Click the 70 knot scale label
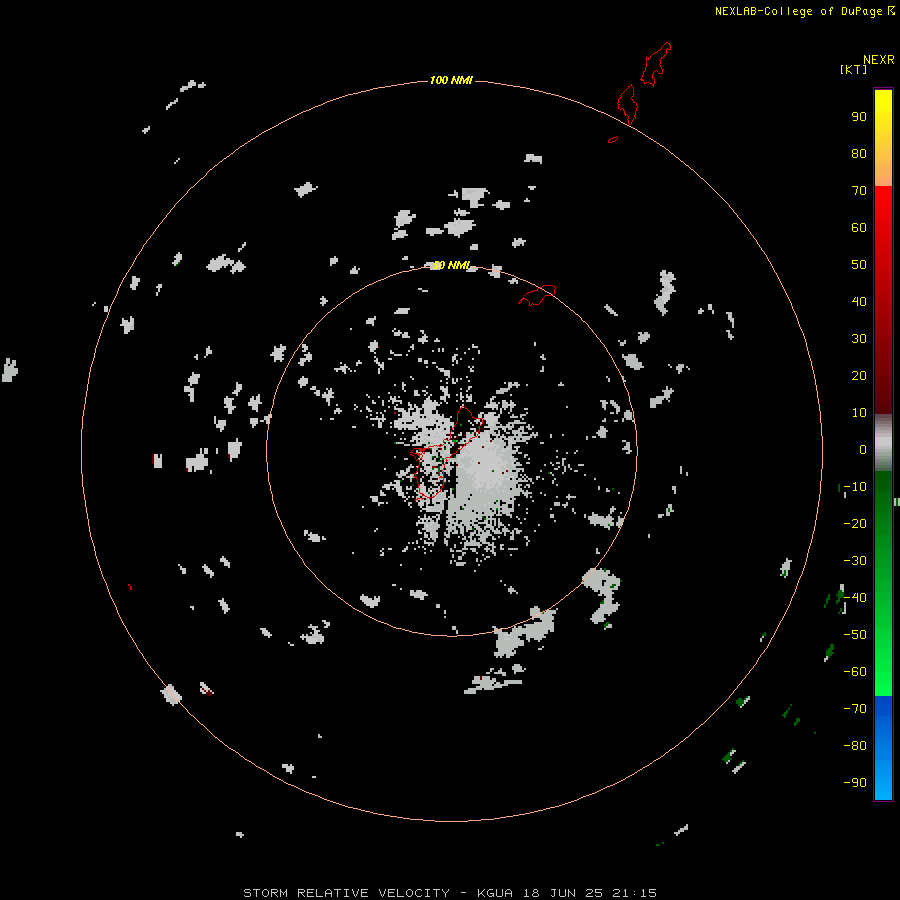 coord(859,190)
